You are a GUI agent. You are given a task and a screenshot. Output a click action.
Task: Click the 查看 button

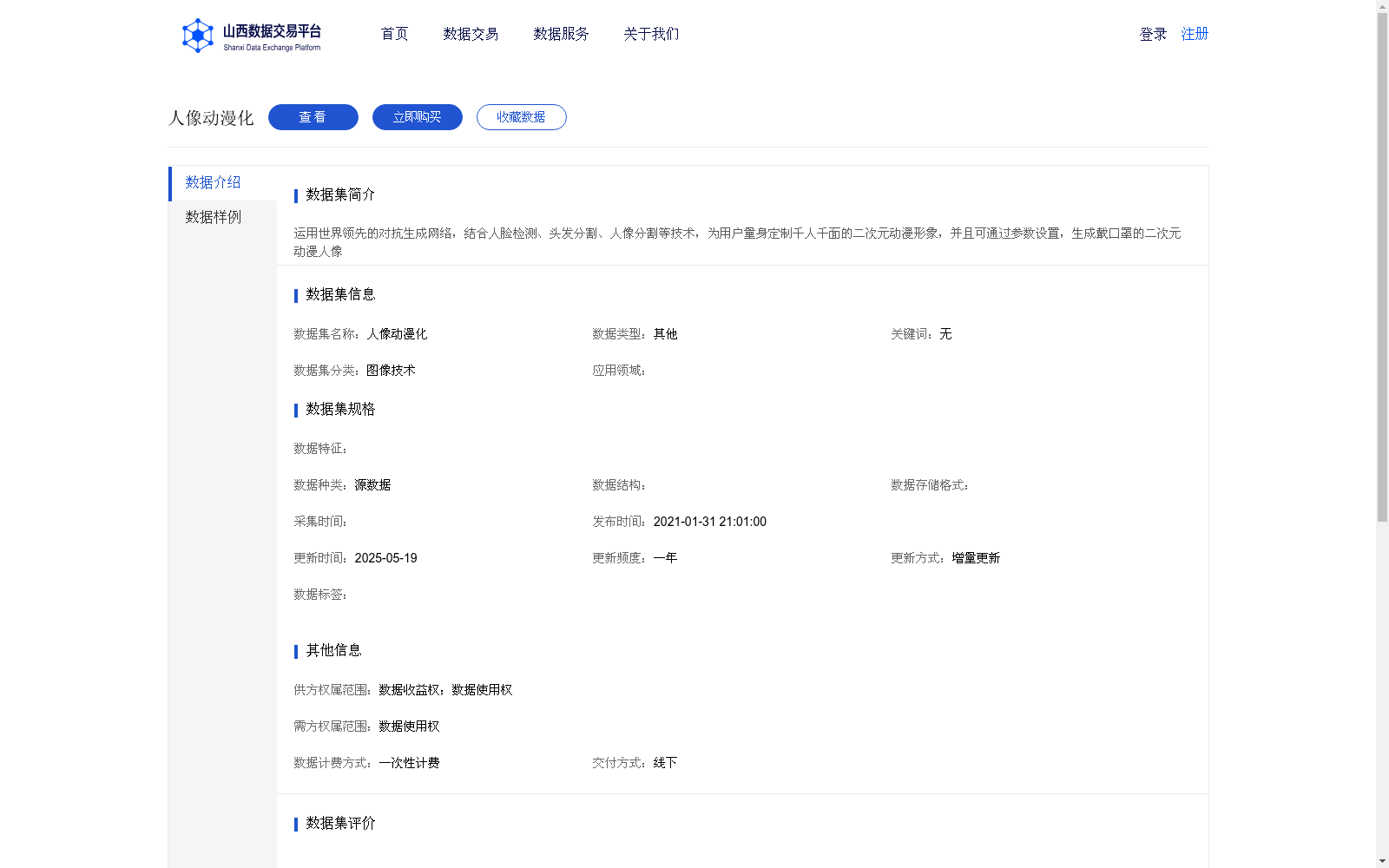coord(313,117)
